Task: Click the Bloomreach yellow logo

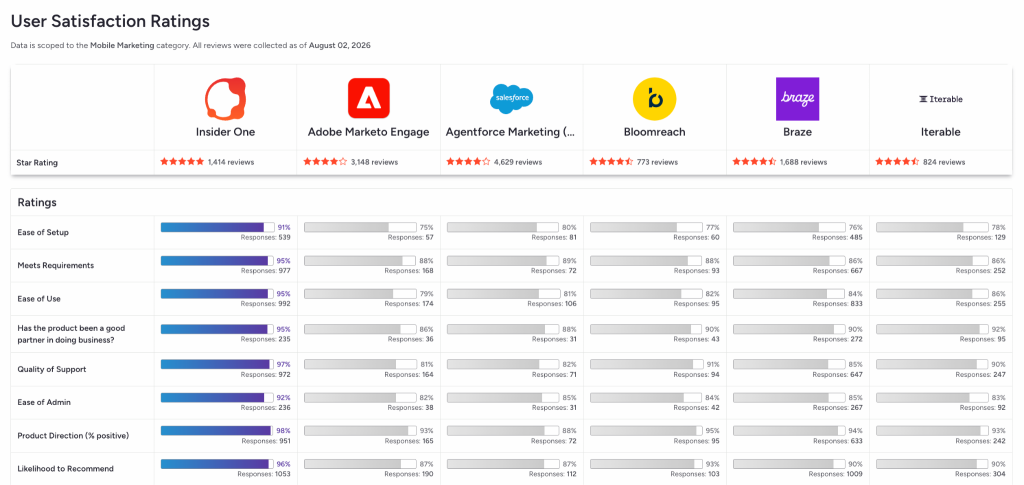Action: tap(654, 99)
